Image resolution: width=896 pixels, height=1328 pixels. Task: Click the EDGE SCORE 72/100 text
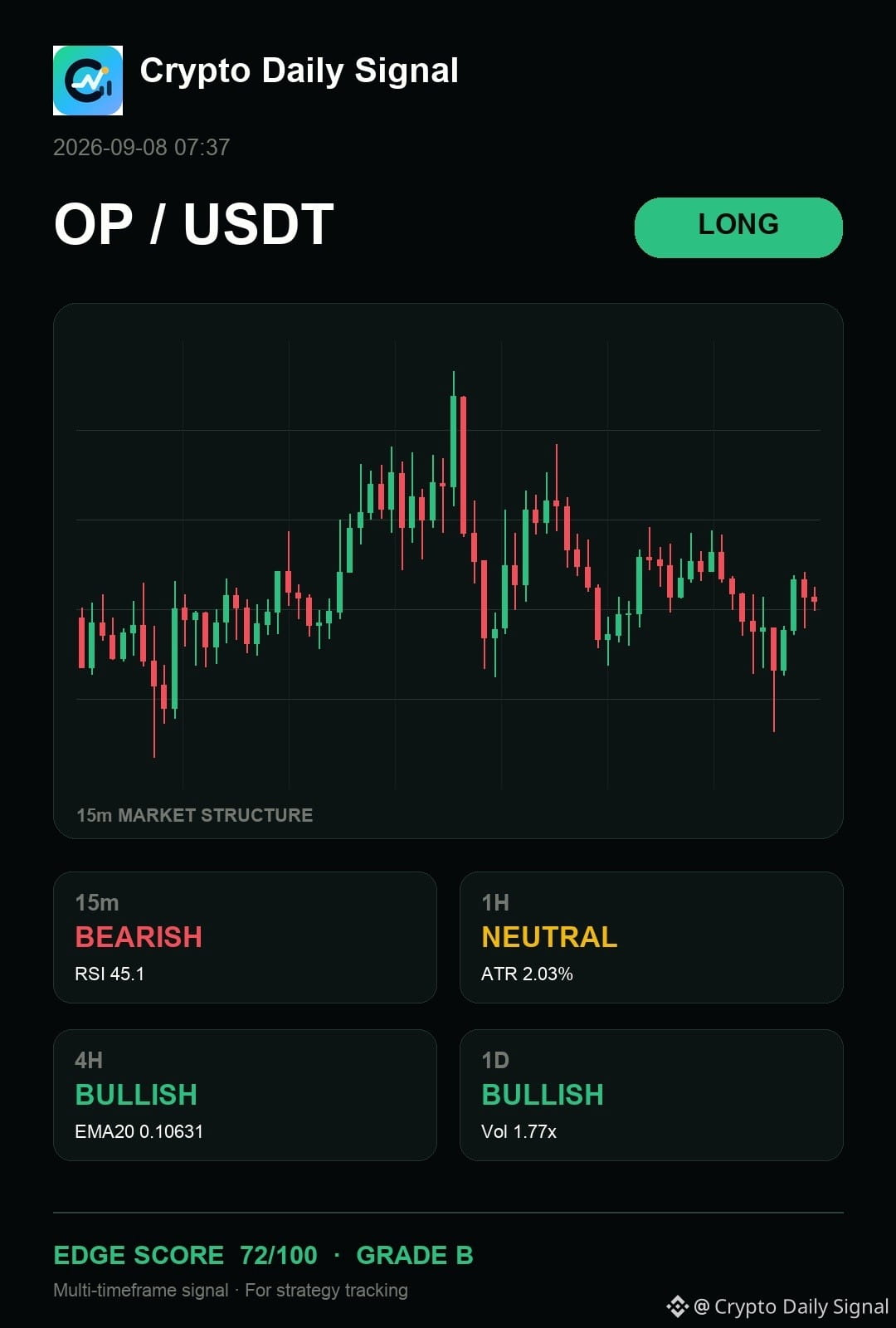[x=185, y=1255]
